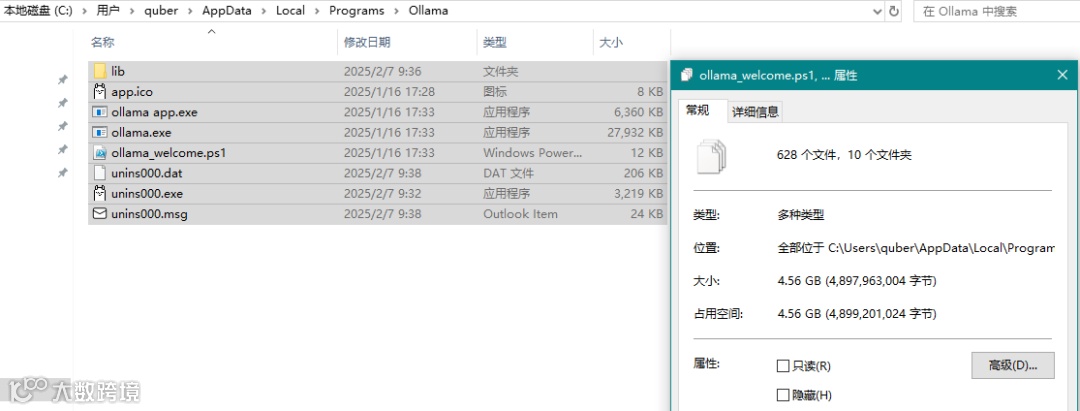
Task: Select the file name ollama.exe
Action: point(141,132)
